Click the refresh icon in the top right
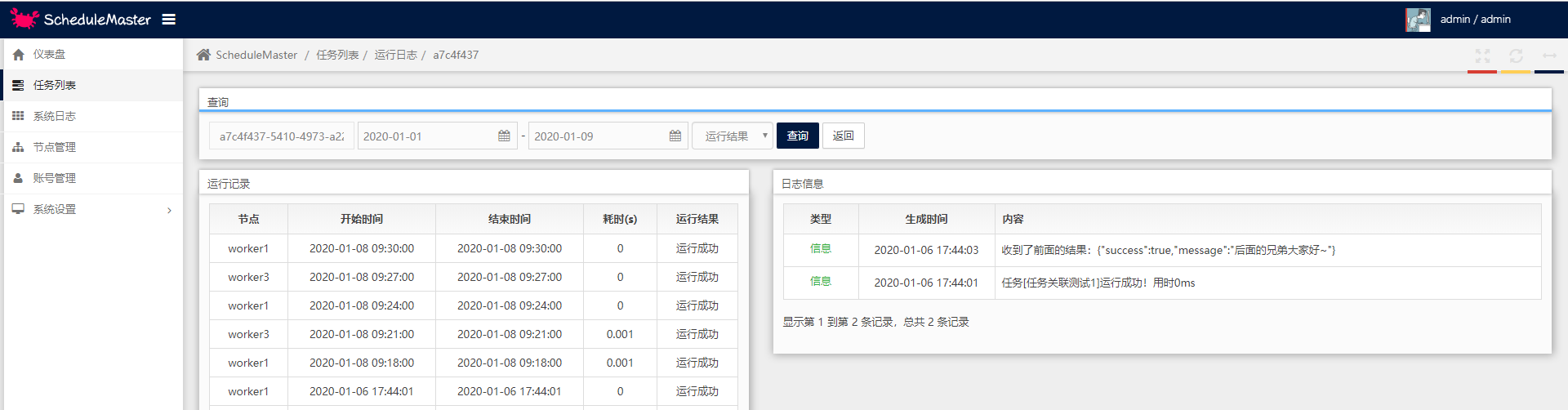1568x410 pixels. pos(1516,56)
